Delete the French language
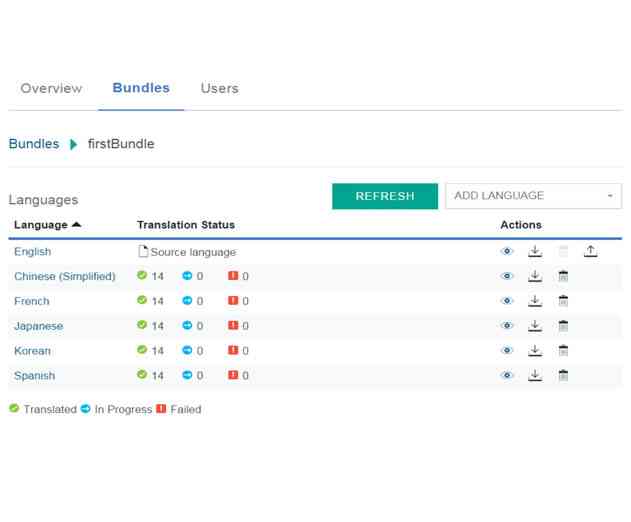 point(563,301)
